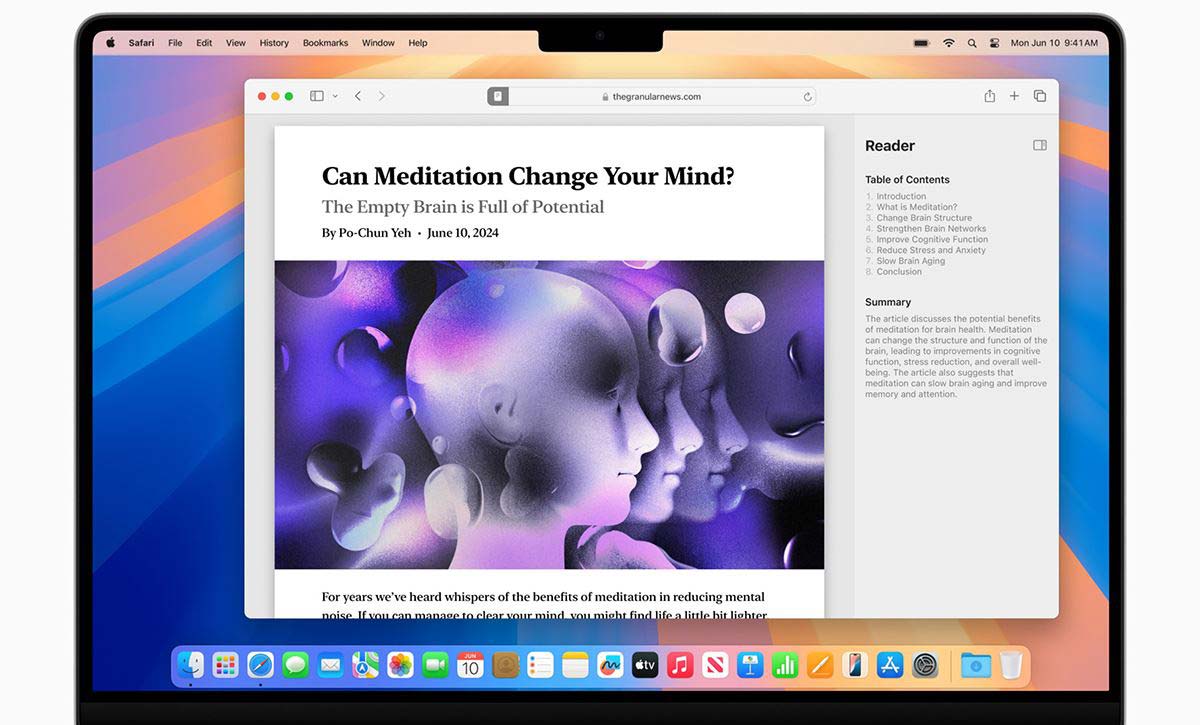The image size is (1200, 725).
Task: Reload the thegranularnews.com page
Action: (807, 96)
